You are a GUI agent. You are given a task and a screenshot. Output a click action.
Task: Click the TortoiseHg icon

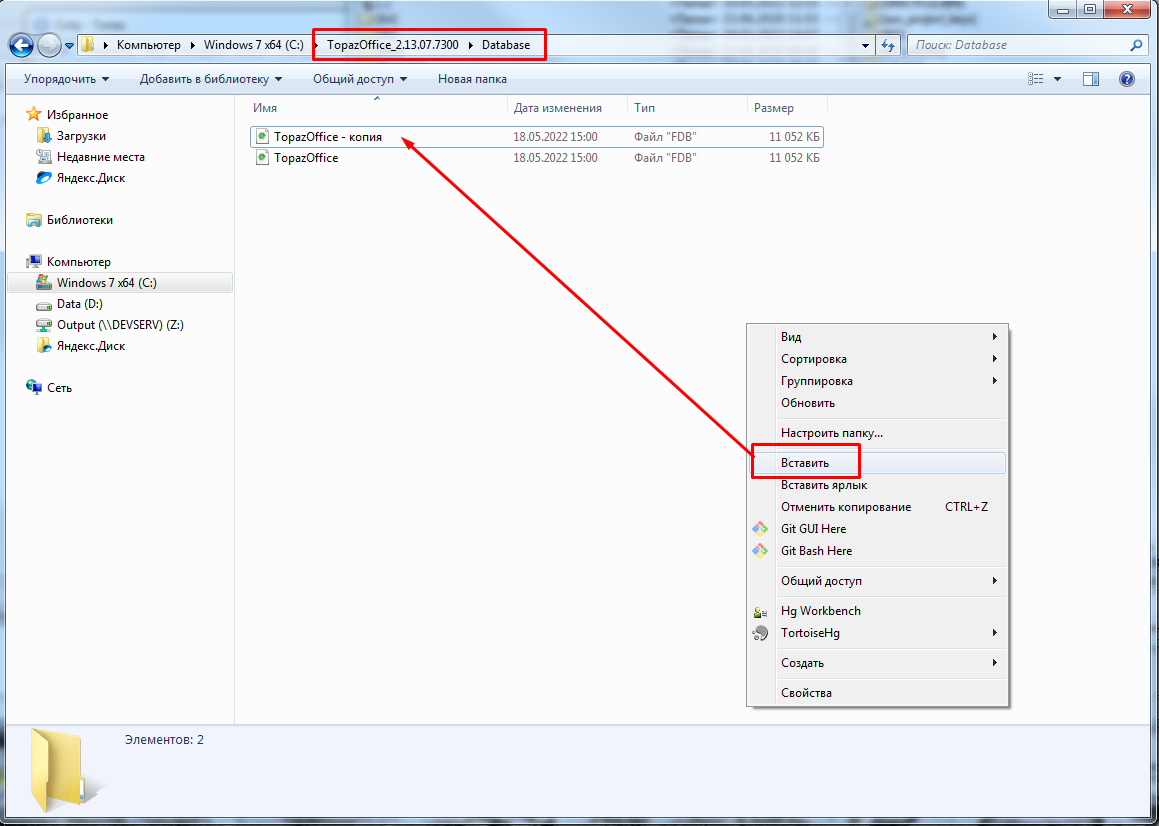760,633
